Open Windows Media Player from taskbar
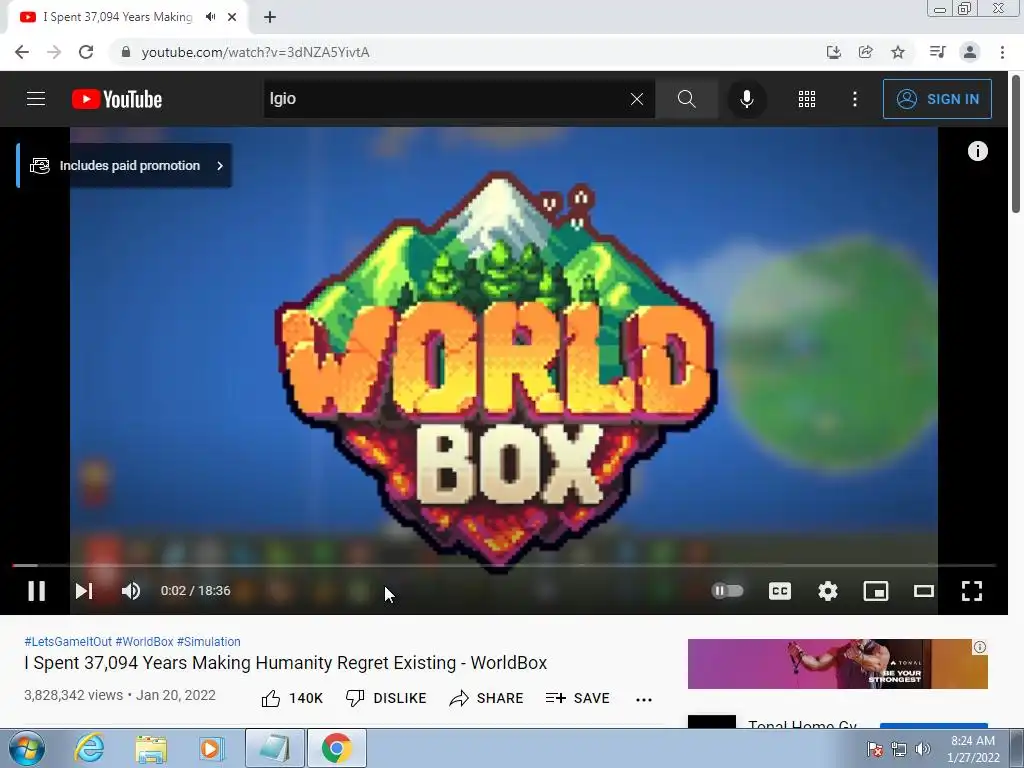1024x768 pixels. tap(210, 748)
